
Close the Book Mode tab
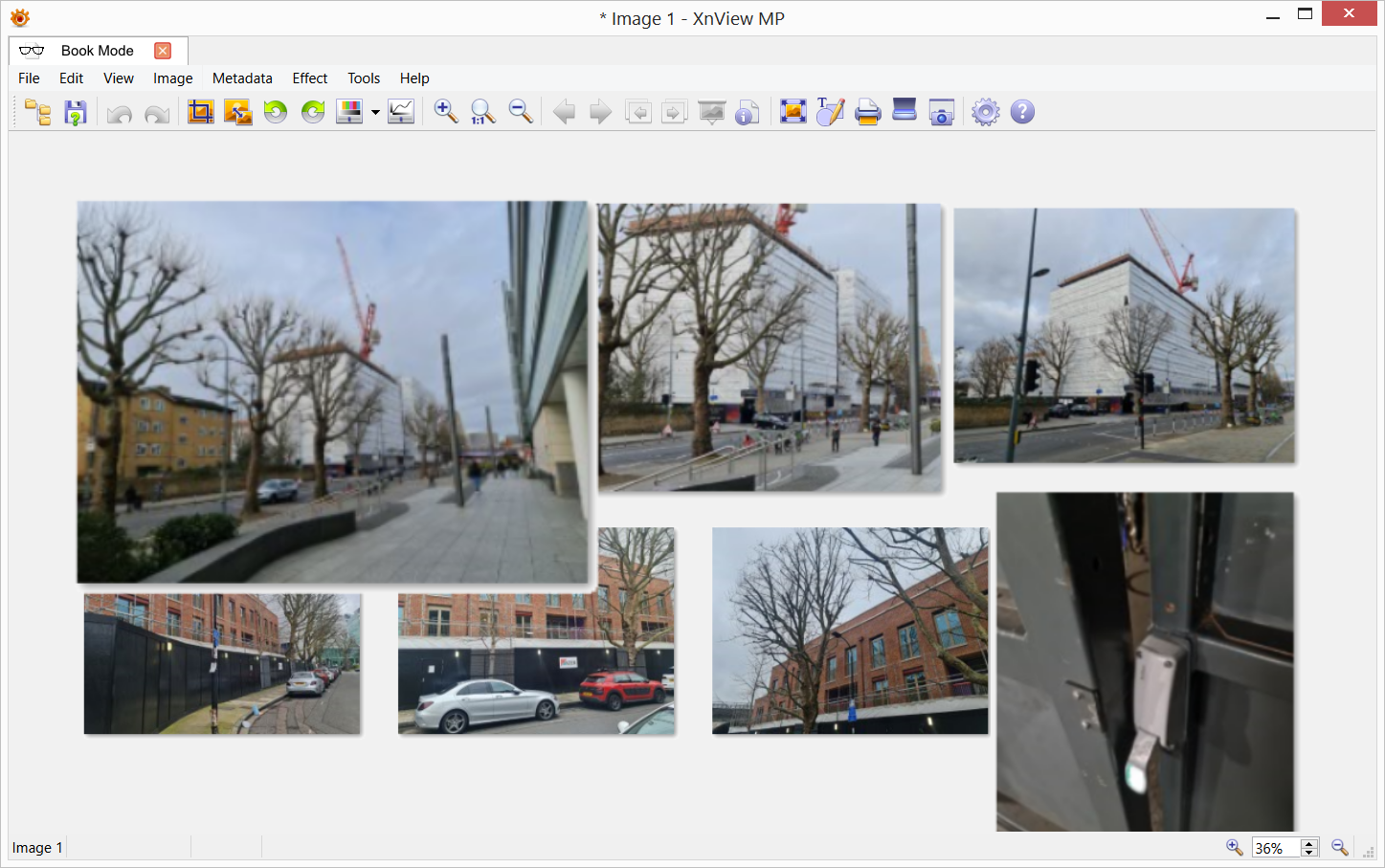163,51
